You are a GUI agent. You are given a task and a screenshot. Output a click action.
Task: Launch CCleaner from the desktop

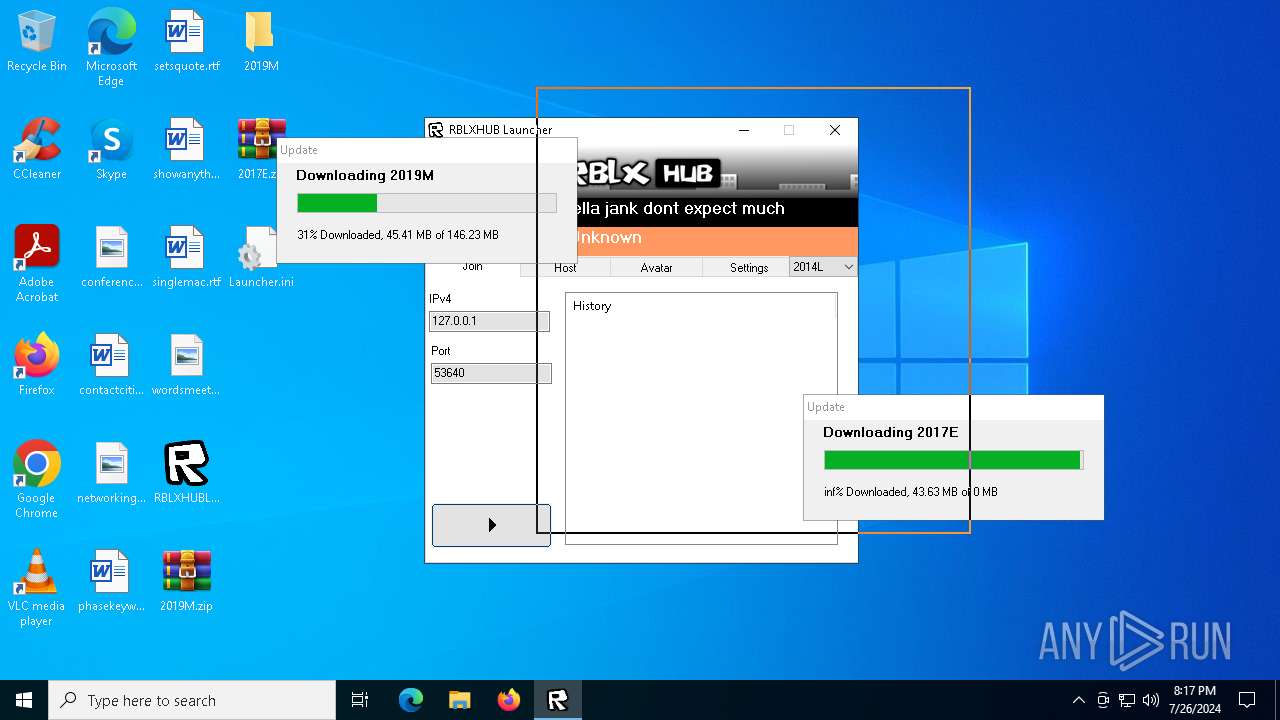[37, 150]
